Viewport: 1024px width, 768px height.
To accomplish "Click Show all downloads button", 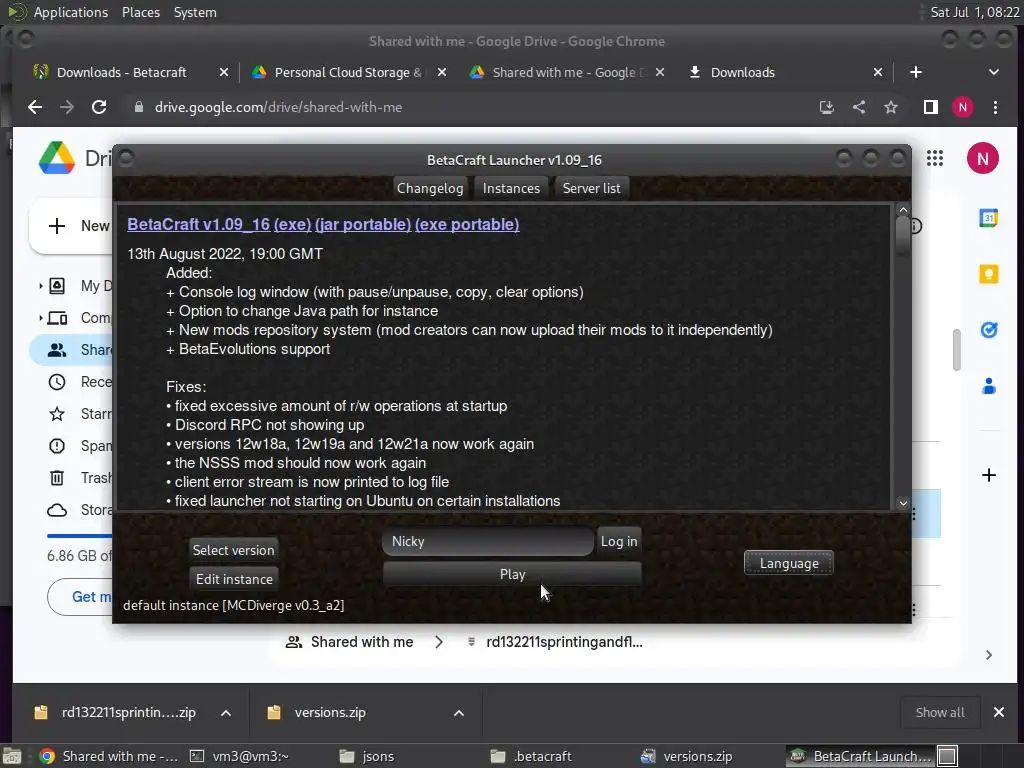I will click(940, 712).
